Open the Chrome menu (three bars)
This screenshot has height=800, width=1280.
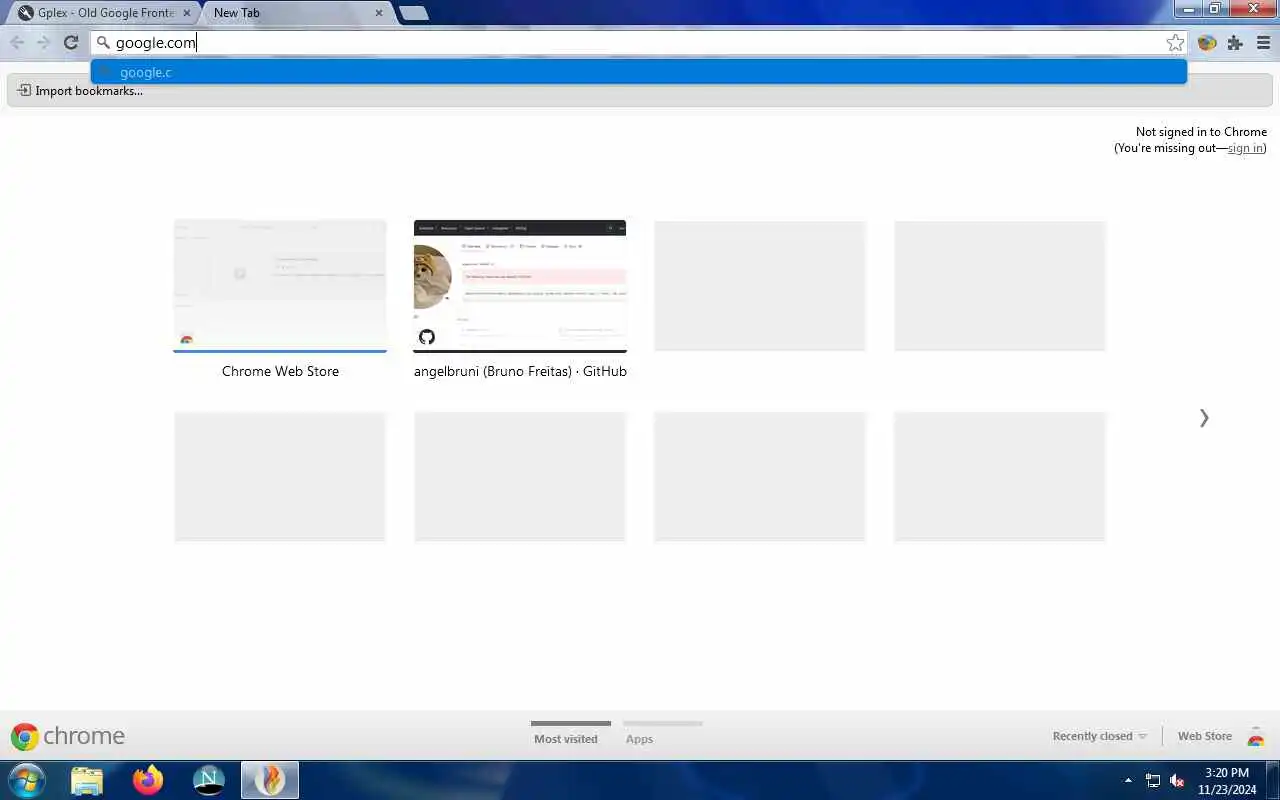point(1263,43)
